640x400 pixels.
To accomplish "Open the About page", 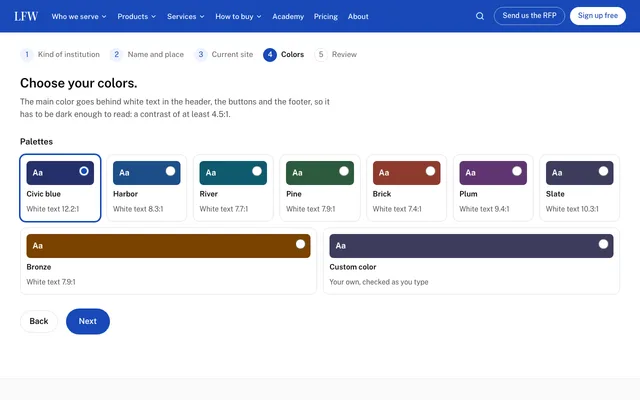I will (358, 16).
